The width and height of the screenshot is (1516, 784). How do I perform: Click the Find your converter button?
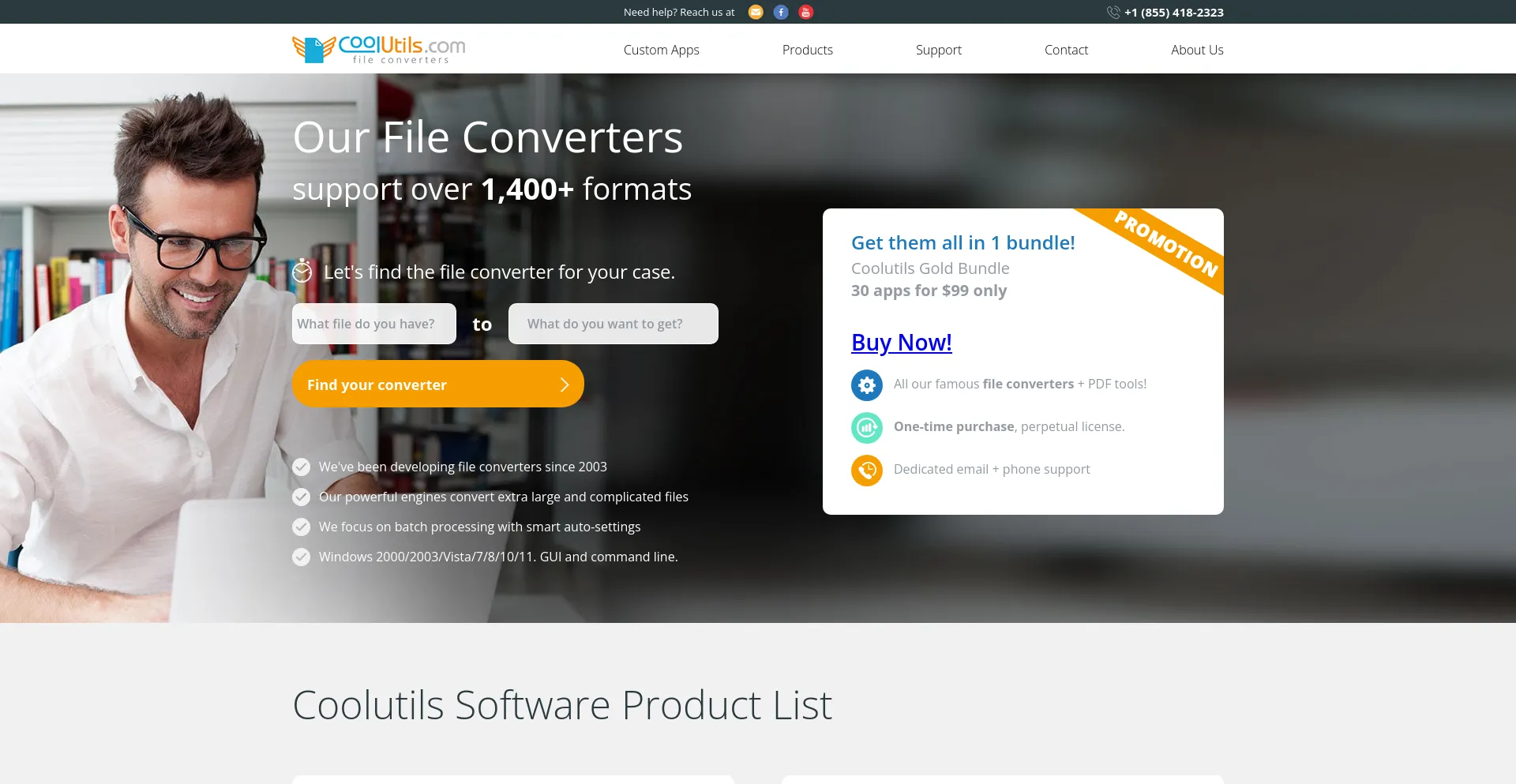click(x=438, y=384)
